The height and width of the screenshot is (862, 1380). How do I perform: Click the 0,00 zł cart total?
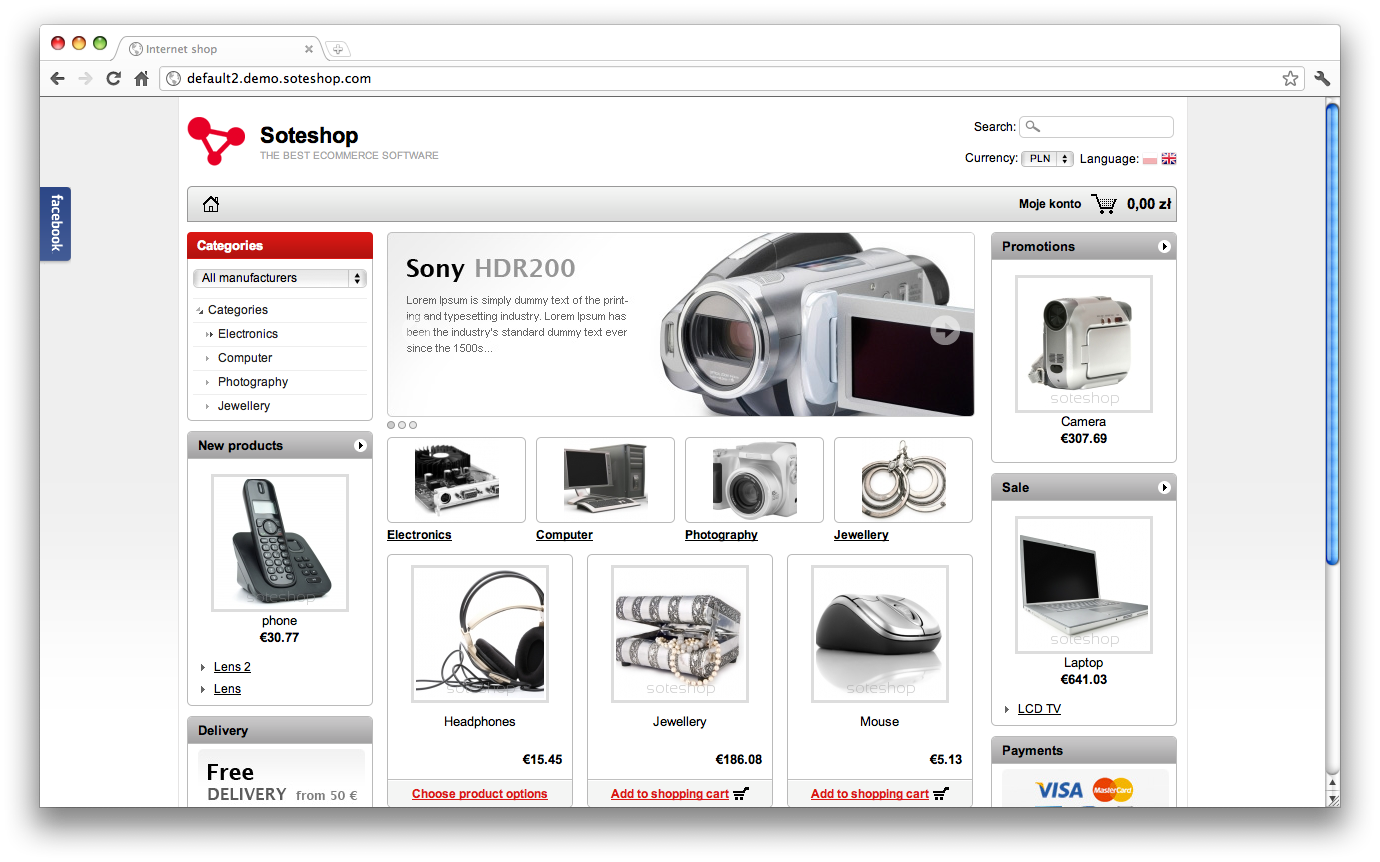pyautogui.click(x=1149, y=204)
